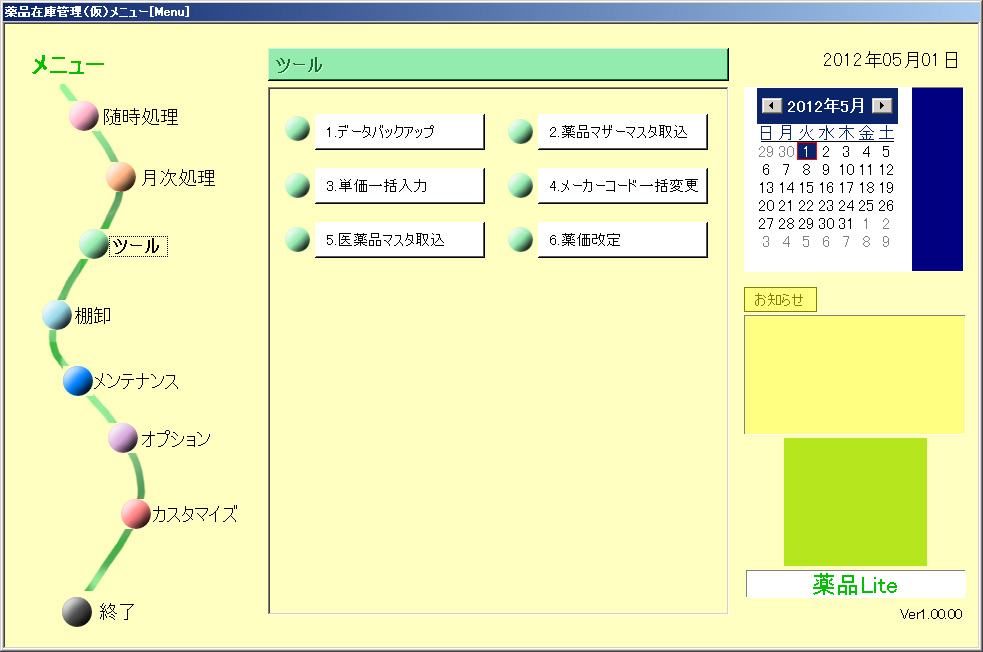Select May 26 in the calendar

point(886,206)
